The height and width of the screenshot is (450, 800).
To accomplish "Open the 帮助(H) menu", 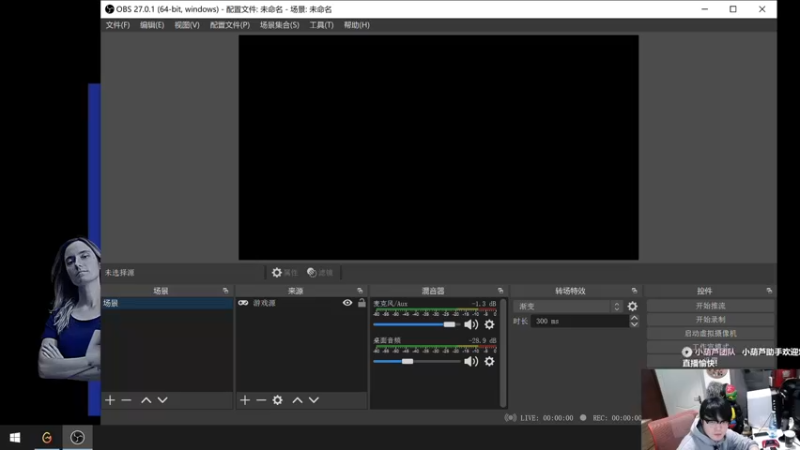I will coord(357,25).
